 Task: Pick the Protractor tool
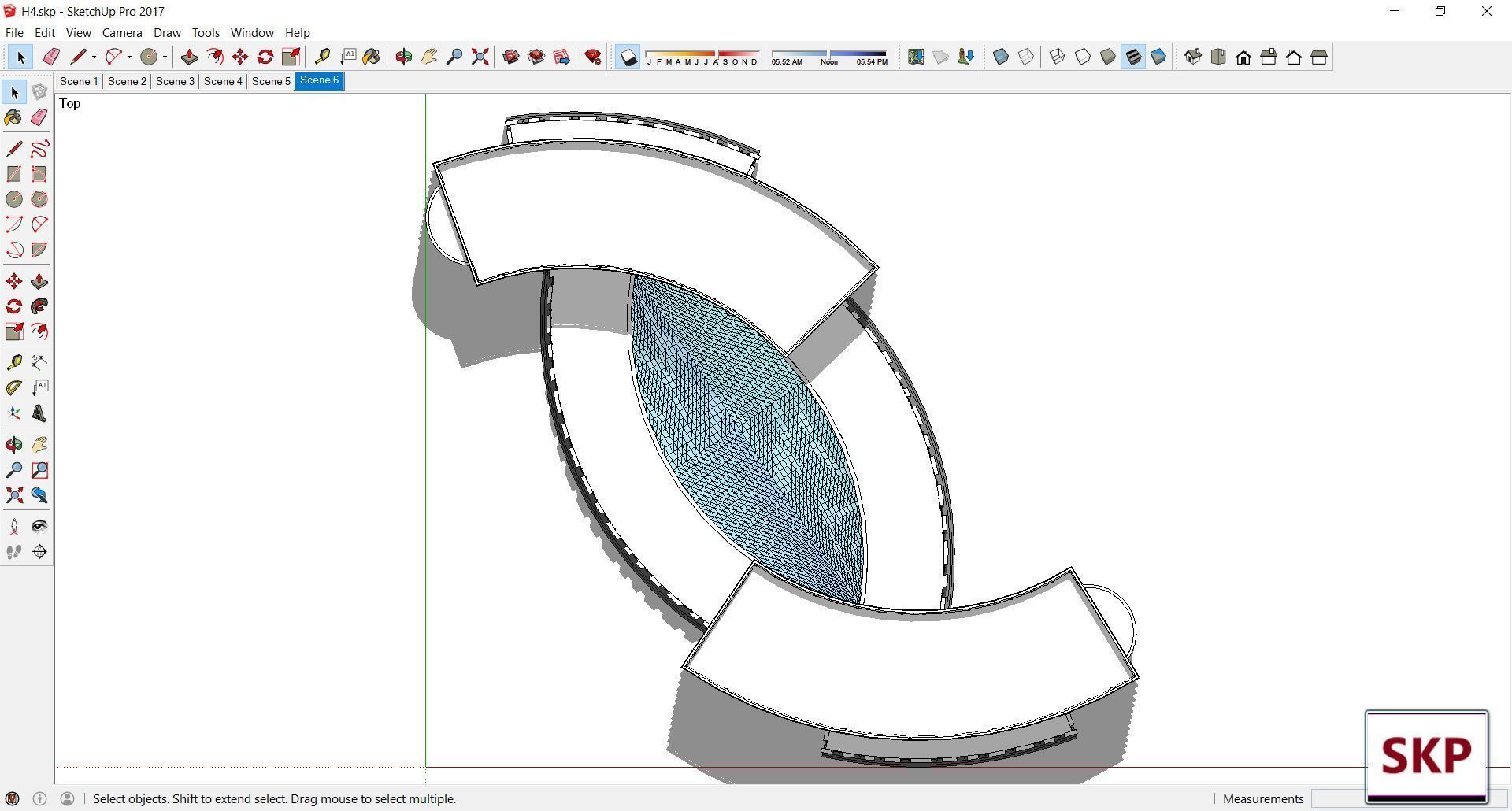14,387
